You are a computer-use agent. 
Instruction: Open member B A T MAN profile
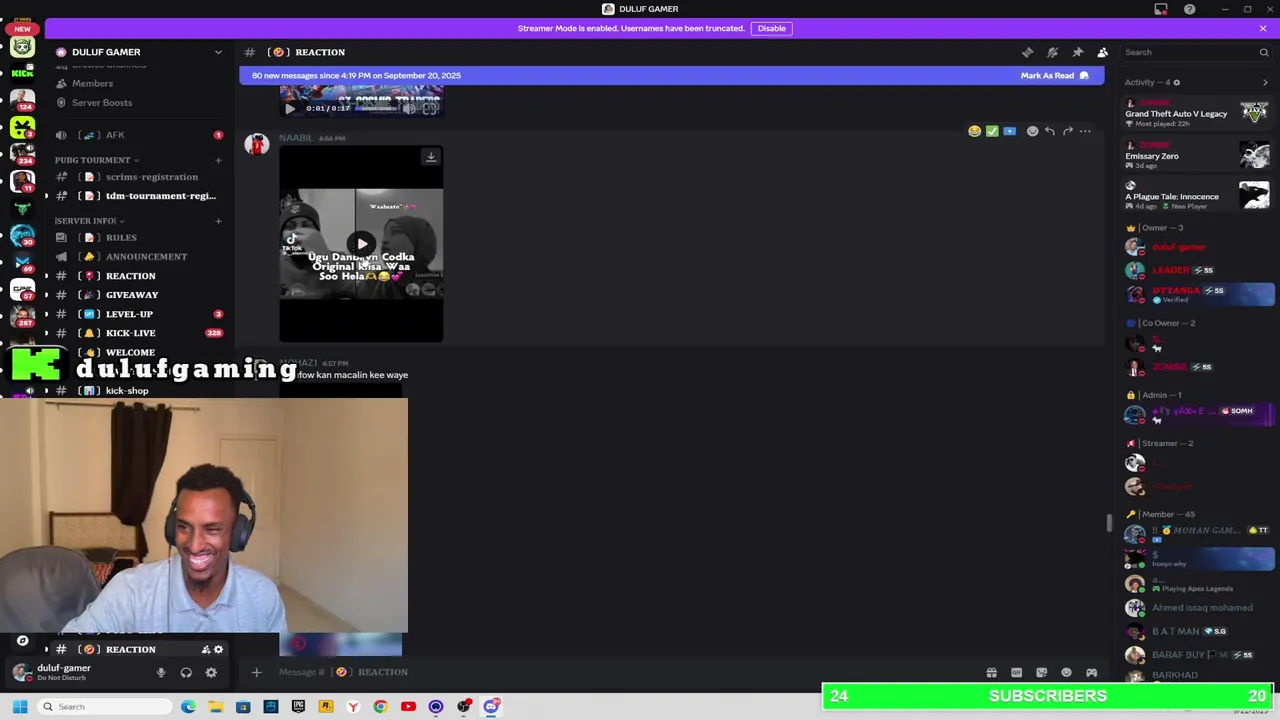tap(1197, 631)
